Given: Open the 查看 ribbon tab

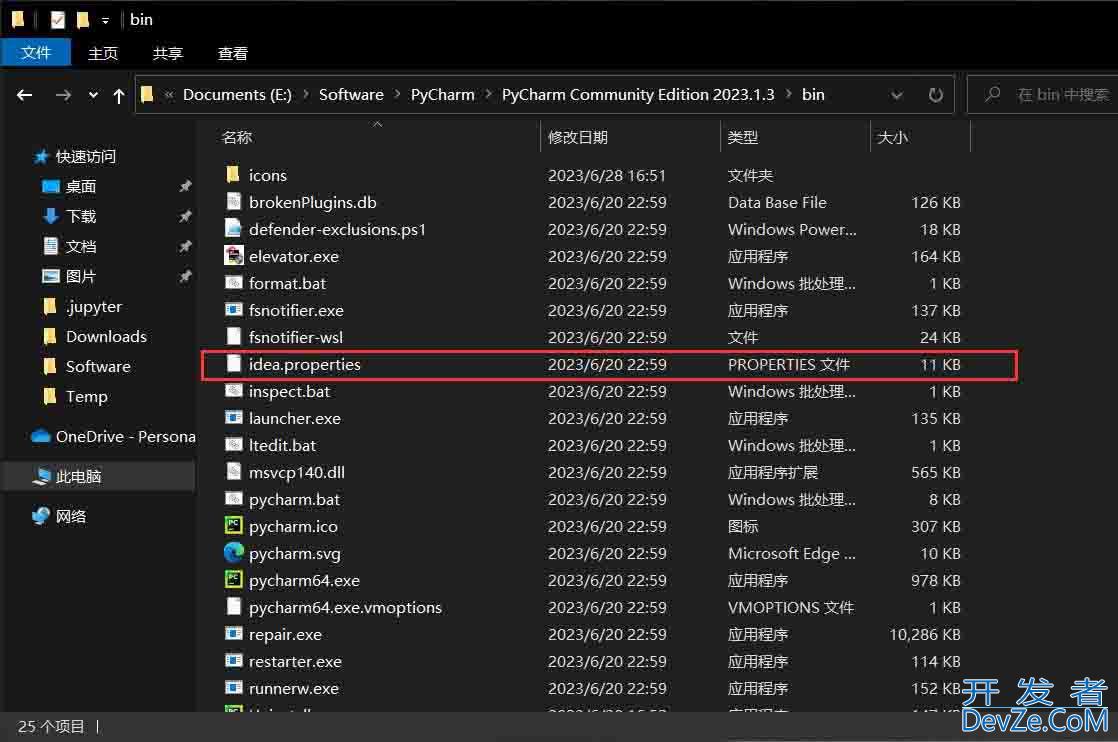Looking at the screenshot, I should pyautogui.click(x=232, y=53).
